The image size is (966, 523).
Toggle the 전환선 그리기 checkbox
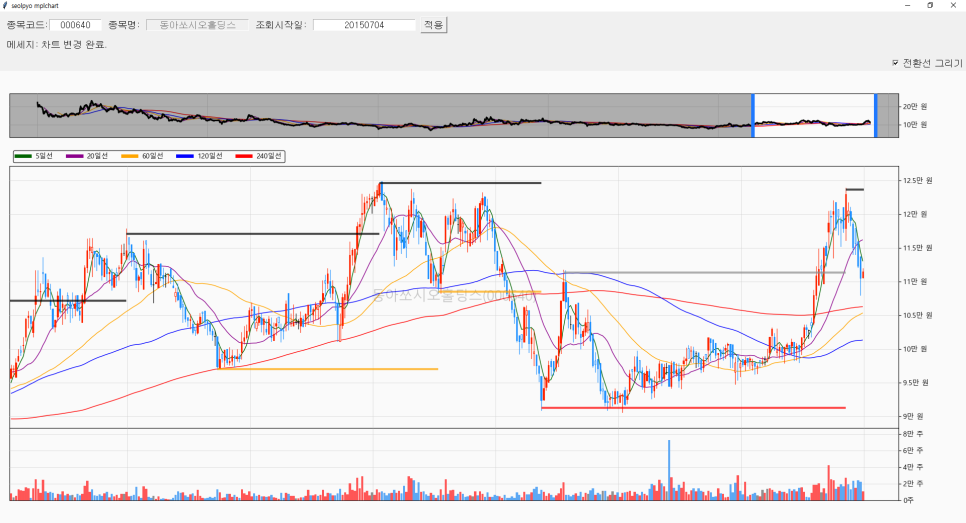[x=896, y=63]
